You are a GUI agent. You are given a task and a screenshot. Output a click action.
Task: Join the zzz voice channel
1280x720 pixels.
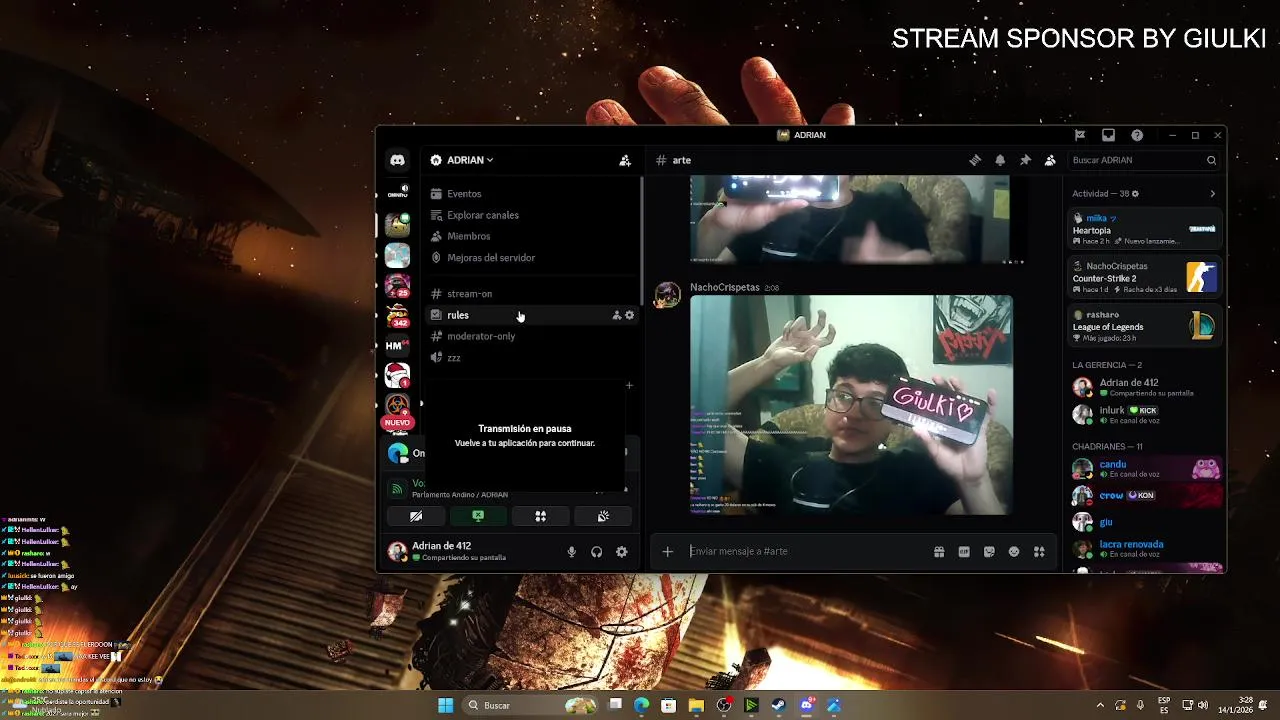pyautogui.click(x=532, y=357)
